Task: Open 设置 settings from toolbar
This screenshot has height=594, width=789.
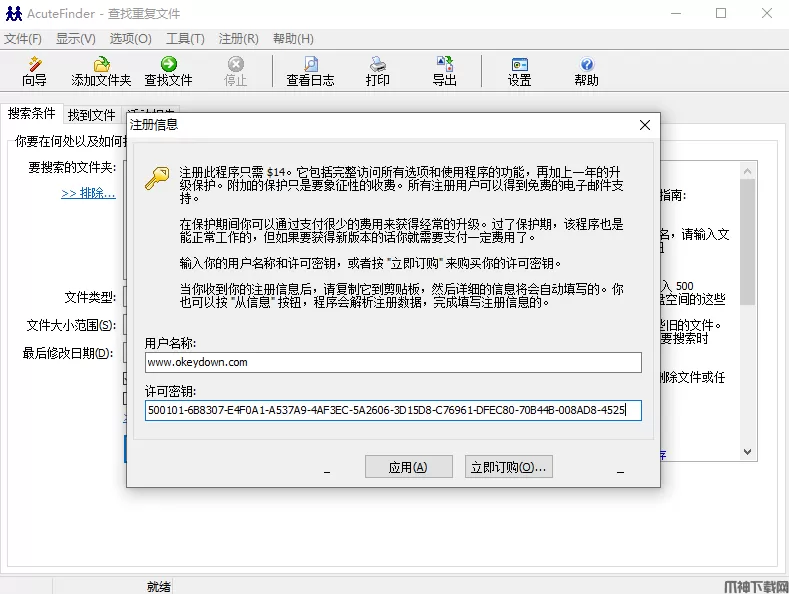Action: click(519, 71)
